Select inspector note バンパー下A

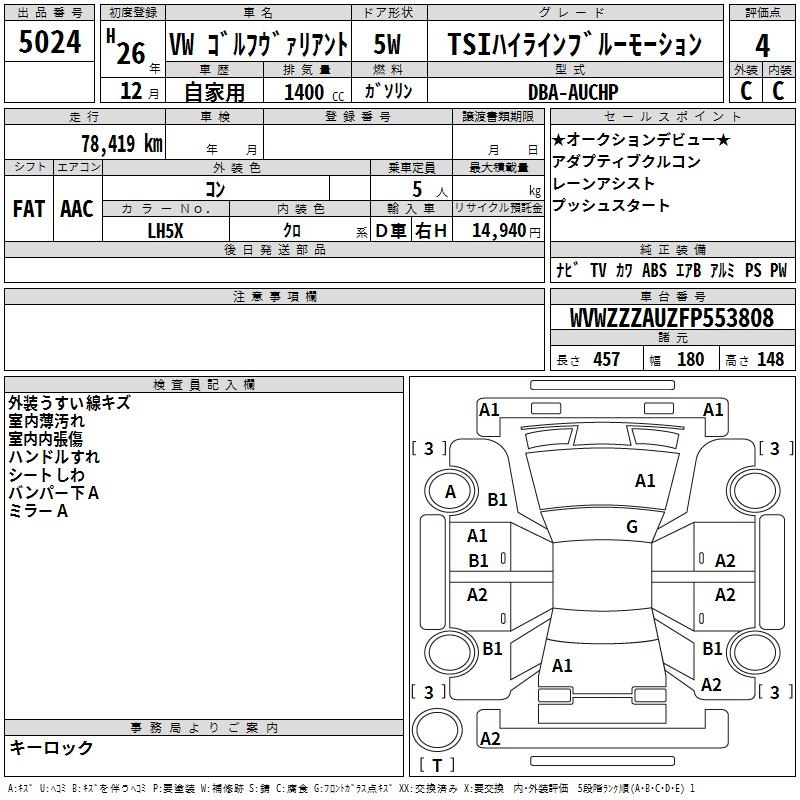pyautogui.click(x=54, y=493)
